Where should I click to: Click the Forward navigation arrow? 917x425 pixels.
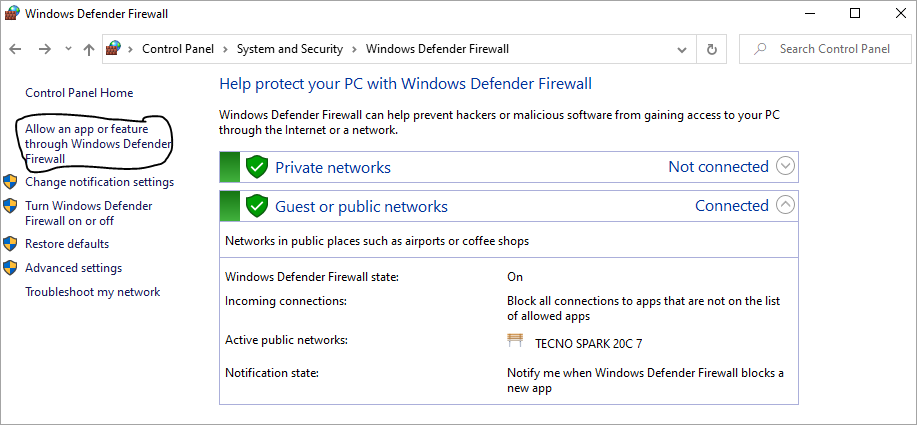coord(45,49)
